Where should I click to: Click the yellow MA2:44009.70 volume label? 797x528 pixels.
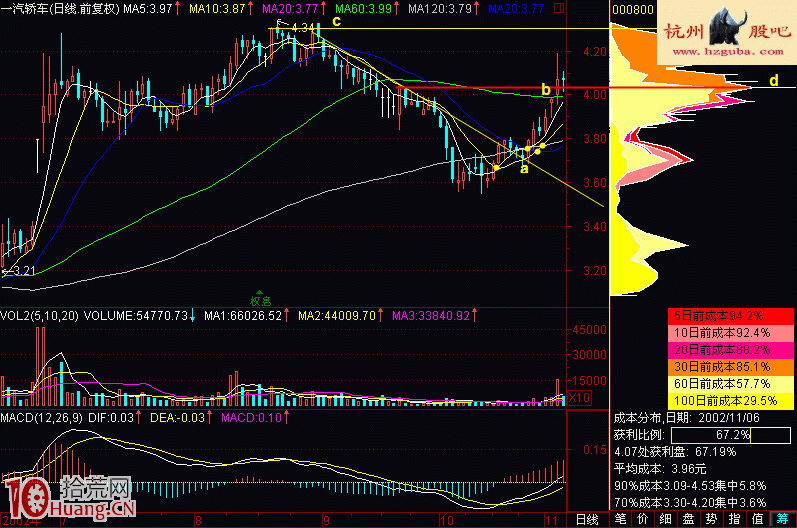[x=337, y=316]
